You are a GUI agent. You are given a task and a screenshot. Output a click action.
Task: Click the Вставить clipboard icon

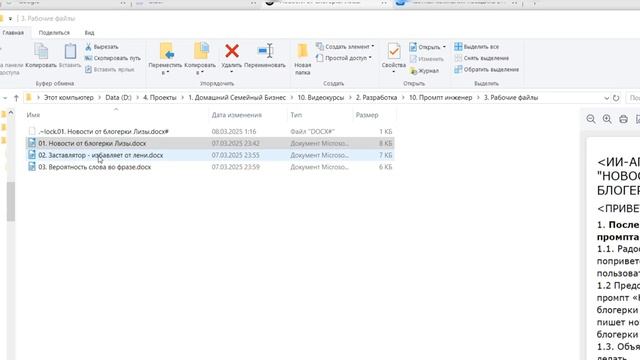tap(70, 51)
